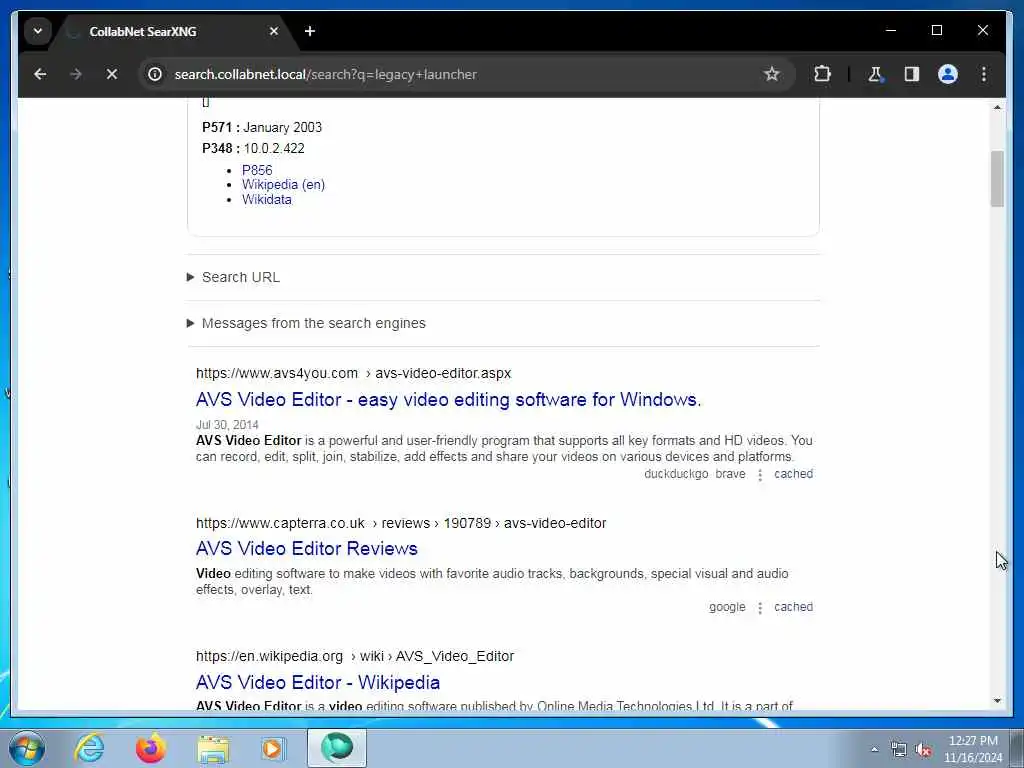
Task: Open the Extensions puzzle icon
Action: click(822, 74)
